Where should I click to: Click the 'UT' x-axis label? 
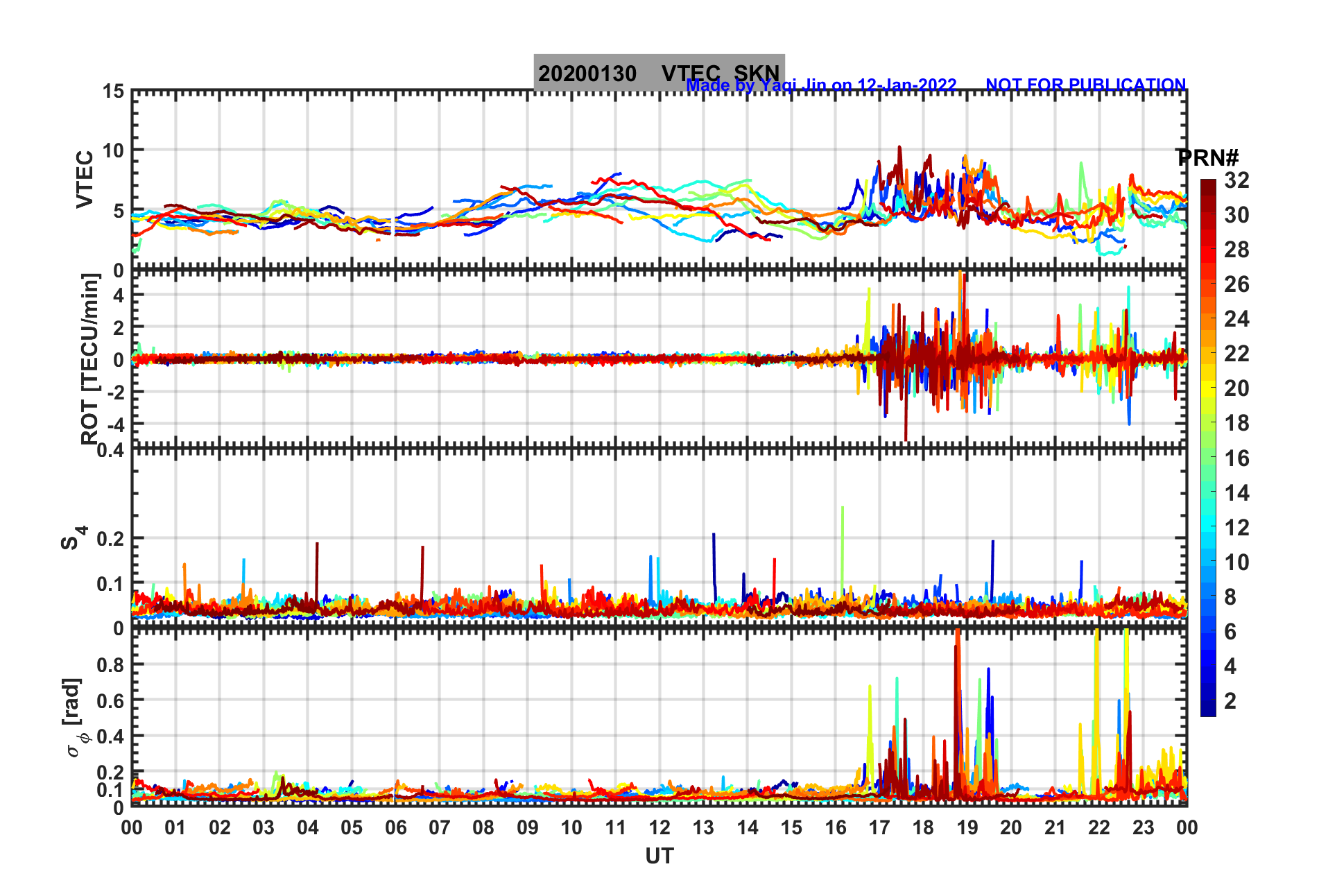[659, 856]
